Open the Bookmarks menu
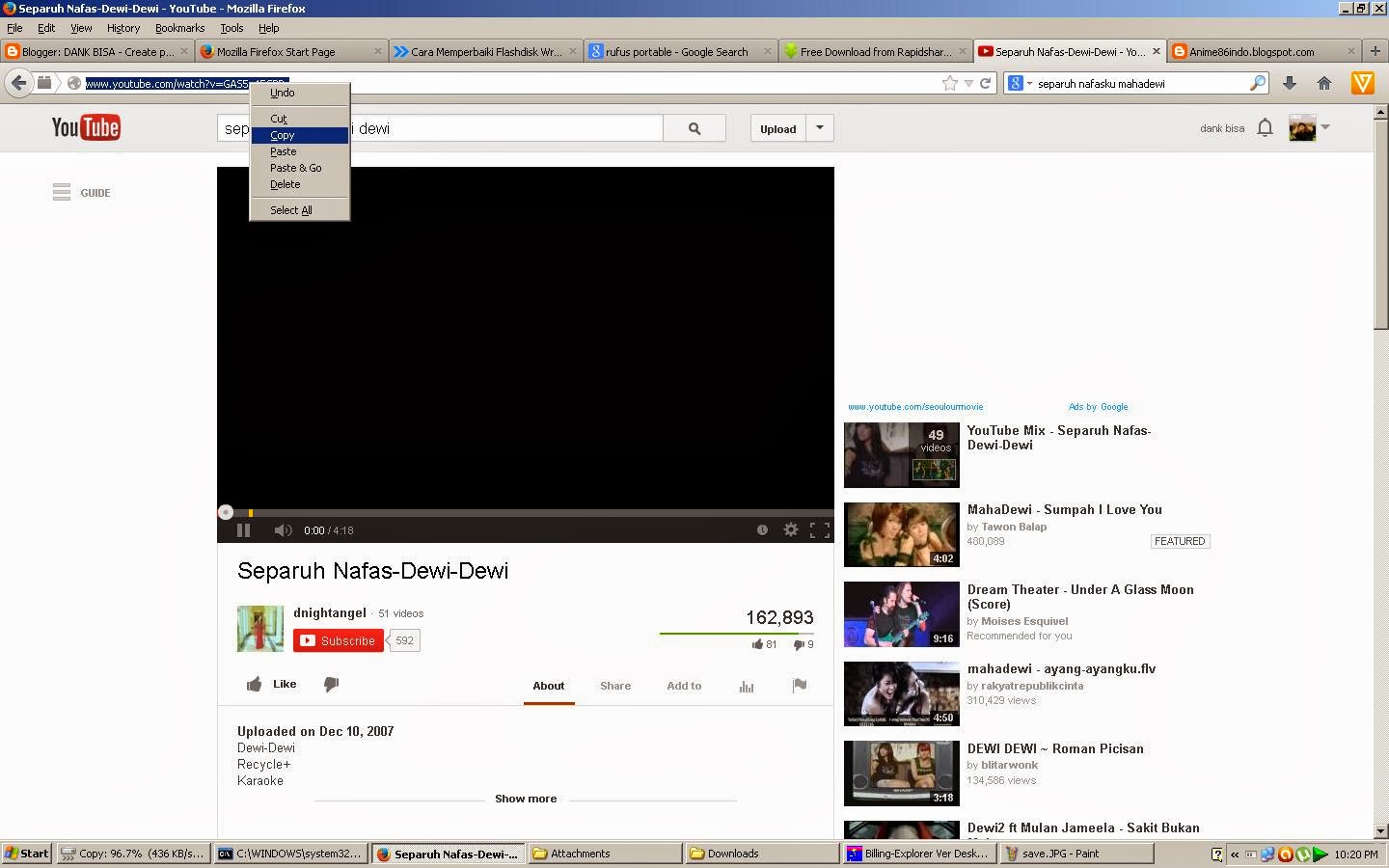The height and width of the screenshot is (868, 1389). click(x=179, y=28)
